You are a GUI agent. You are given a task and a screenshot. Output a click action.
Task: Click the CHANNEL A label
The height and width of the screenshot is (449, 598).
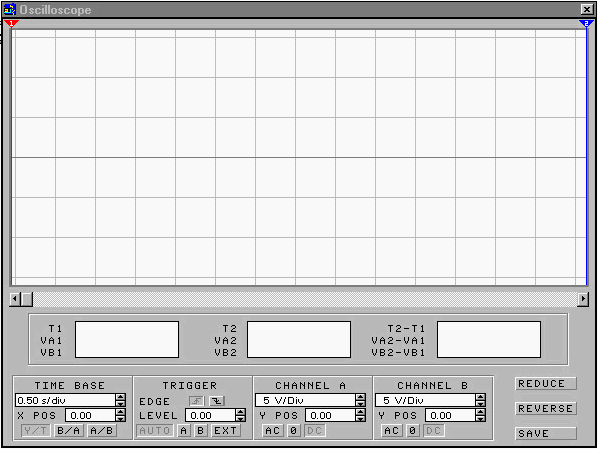310,386
